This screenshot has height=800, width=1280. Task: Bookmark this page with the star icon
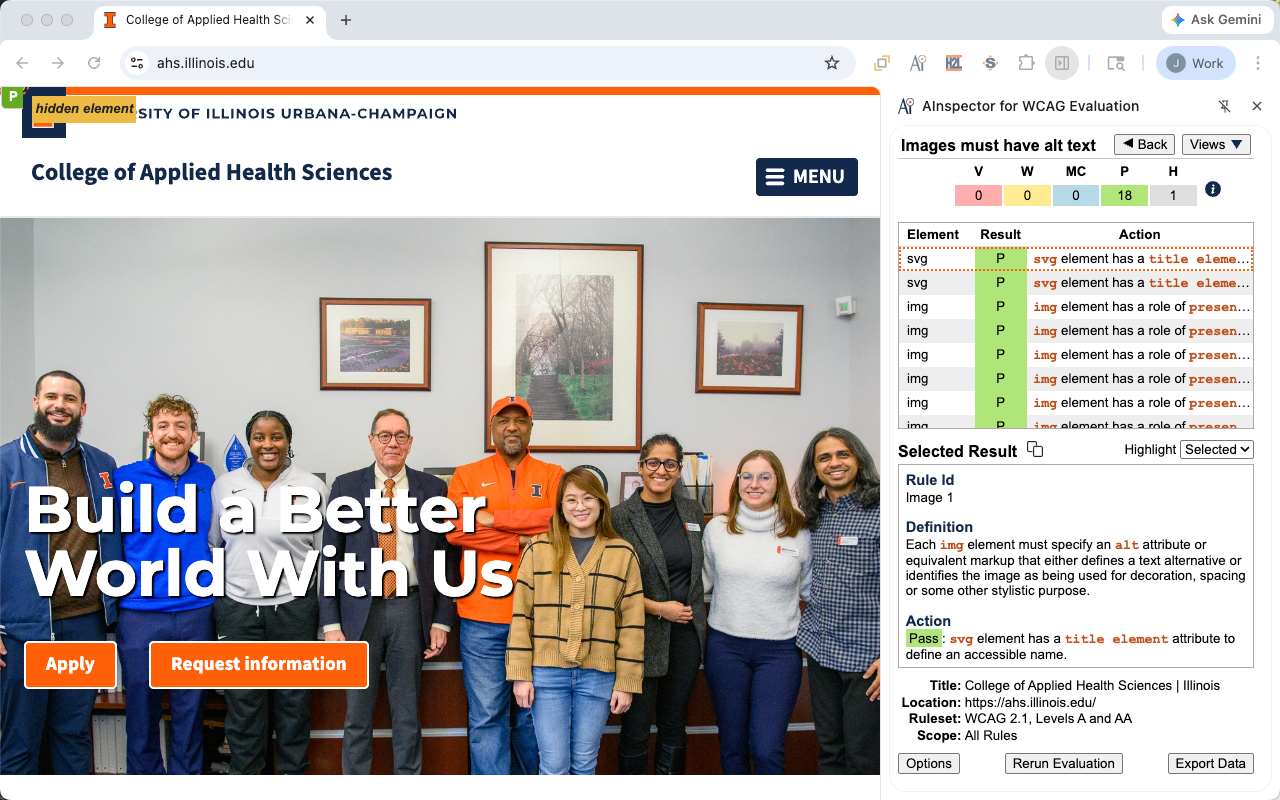coord(832,63)
